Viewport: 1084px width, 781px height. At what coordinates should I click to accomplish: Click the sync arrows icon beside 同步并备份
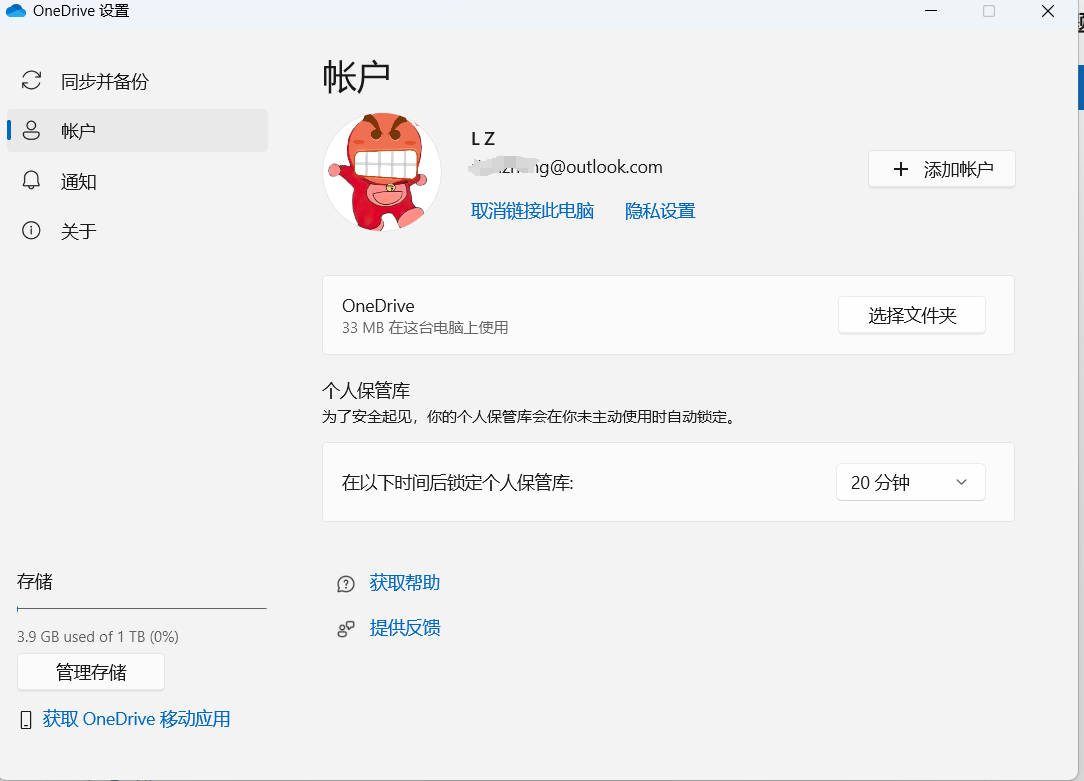31,80
